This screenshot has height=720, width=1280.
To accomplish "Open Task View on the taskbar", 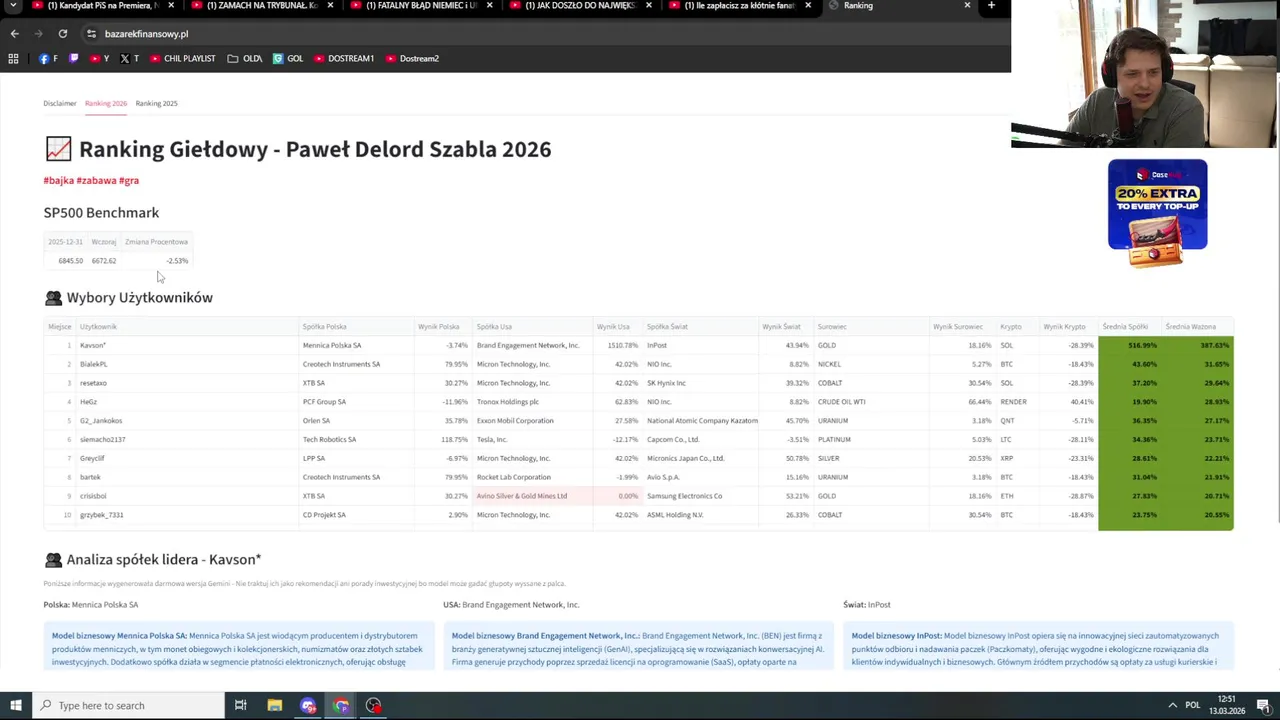I will (241, 706).
